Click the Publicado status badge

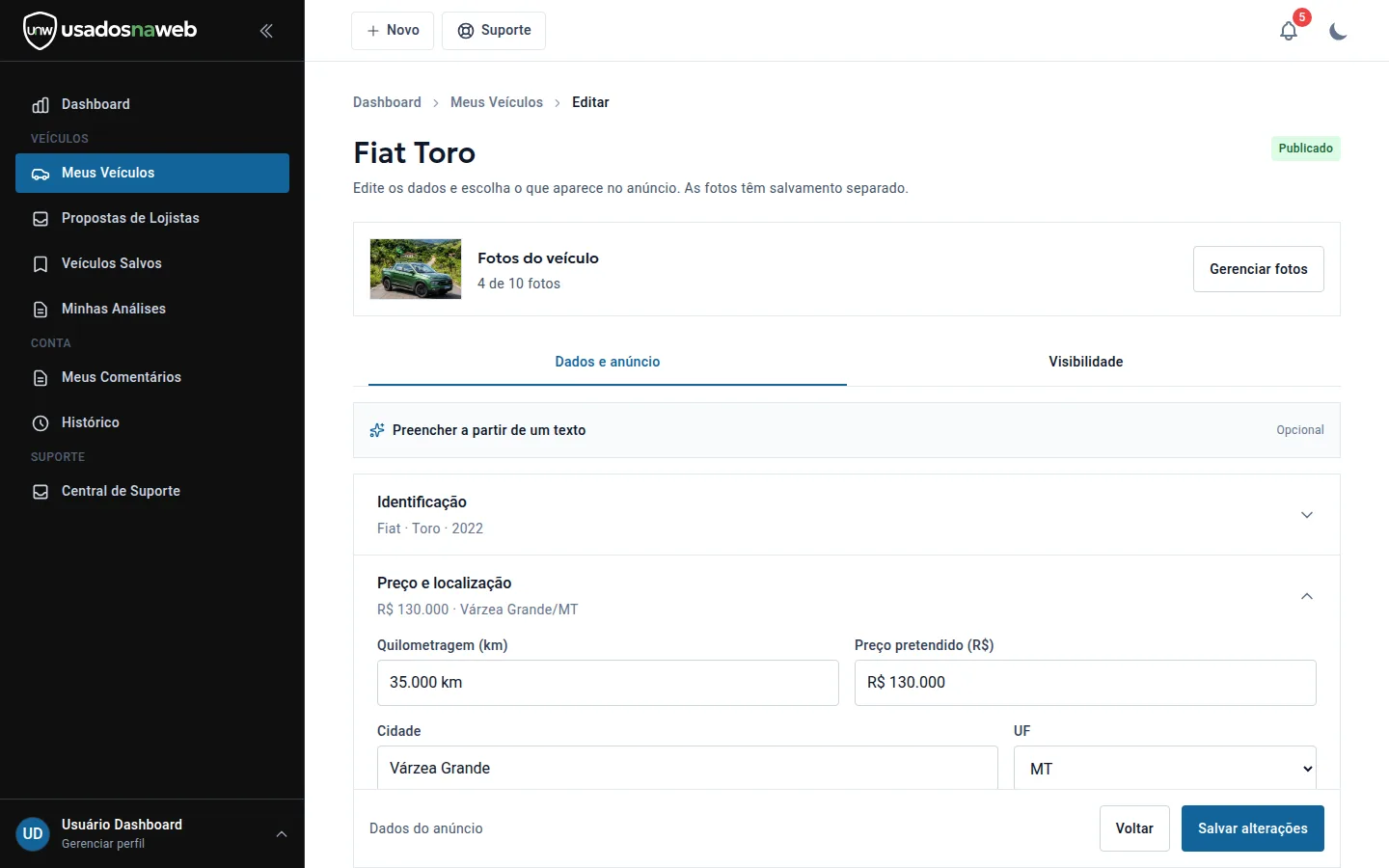1306,149
